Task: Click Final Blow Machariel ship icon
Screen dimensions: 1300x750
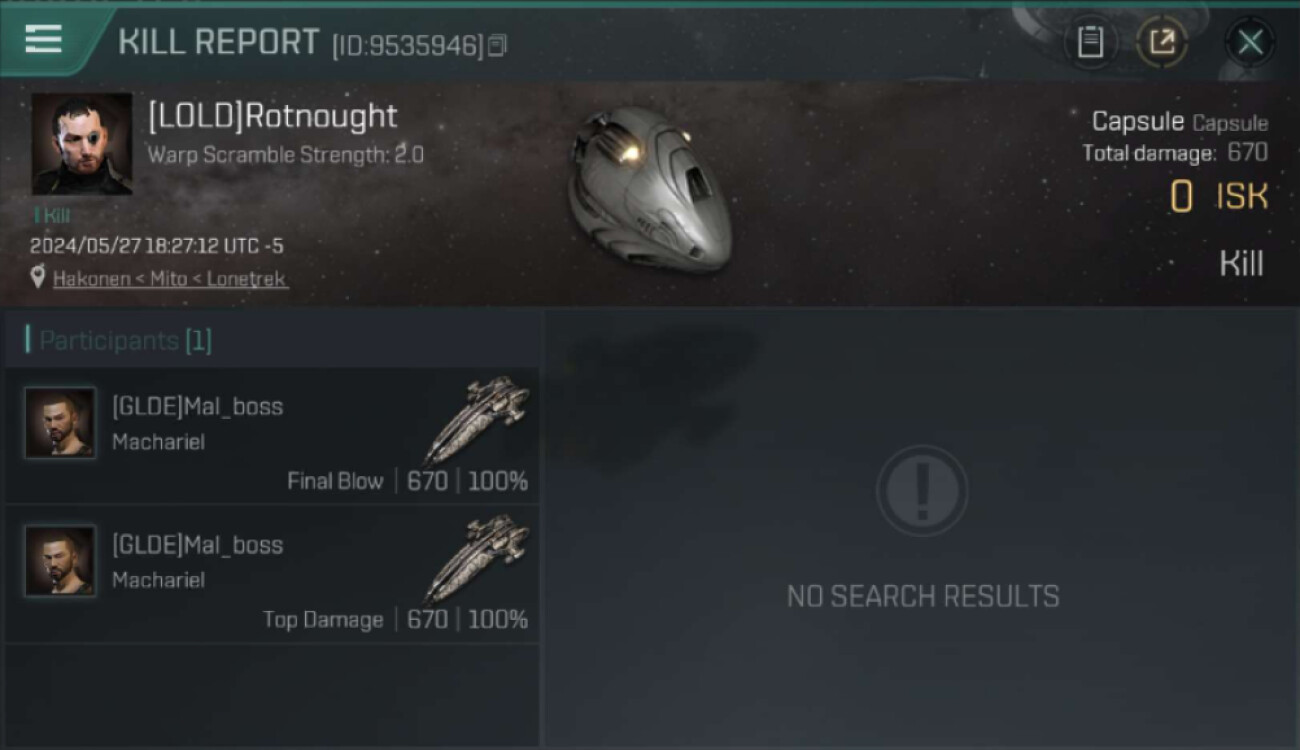Action: point(478,418)
